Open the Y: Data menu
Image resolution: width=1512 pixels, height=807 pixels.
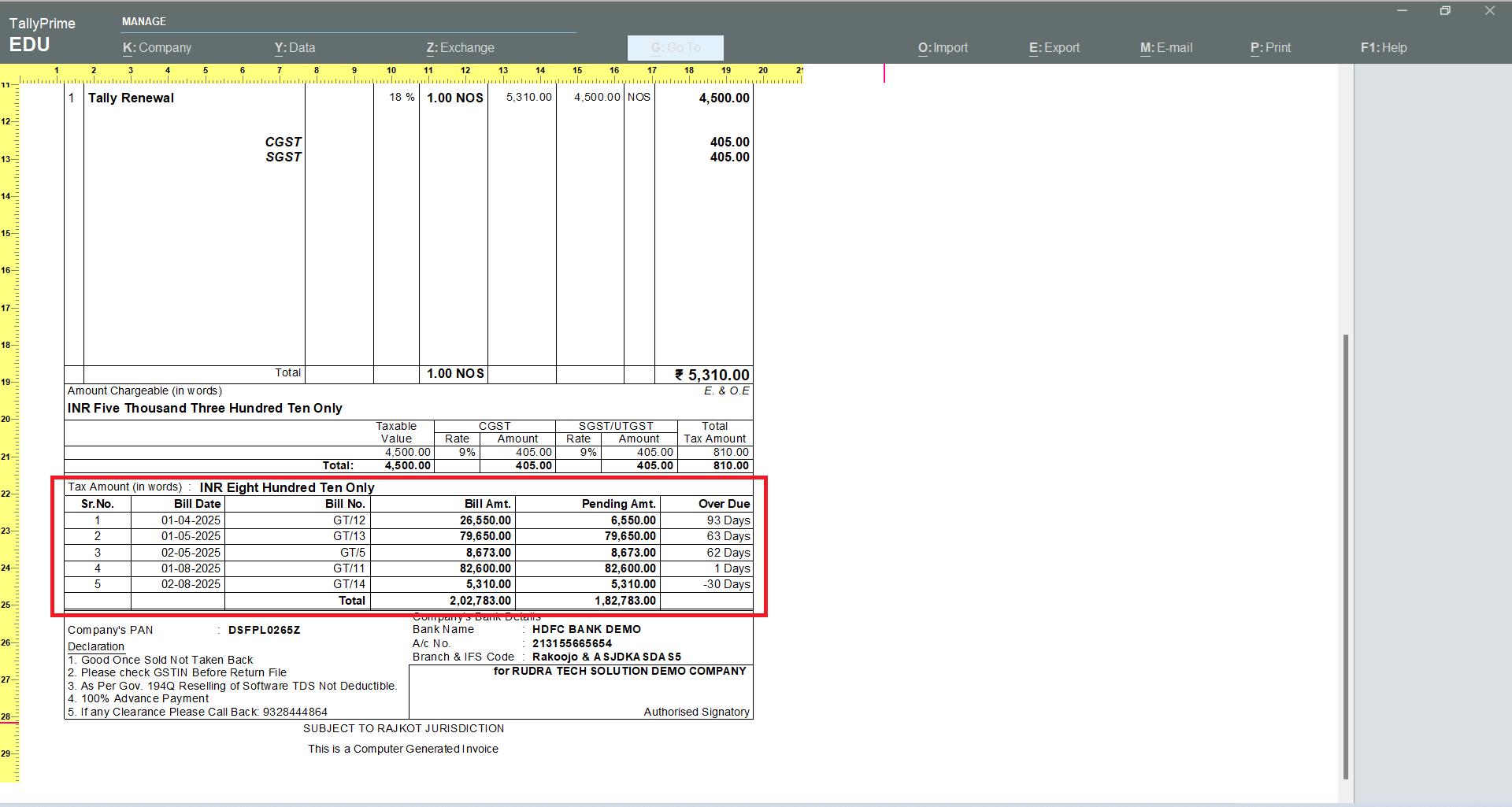pyautogui.click(x=295, y=48)
